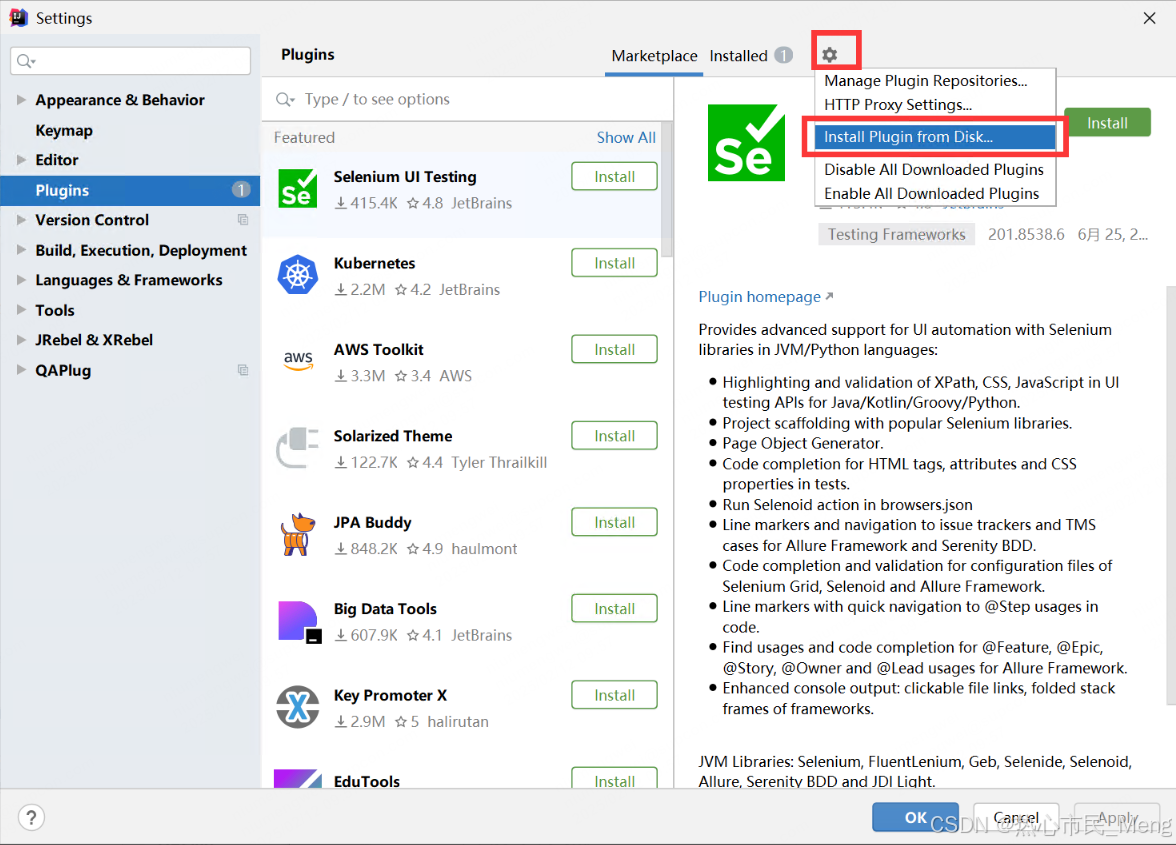Install the Key Promoter X plugin
The width and height of the screenshot is (1176, 845).
coord(614,695)
